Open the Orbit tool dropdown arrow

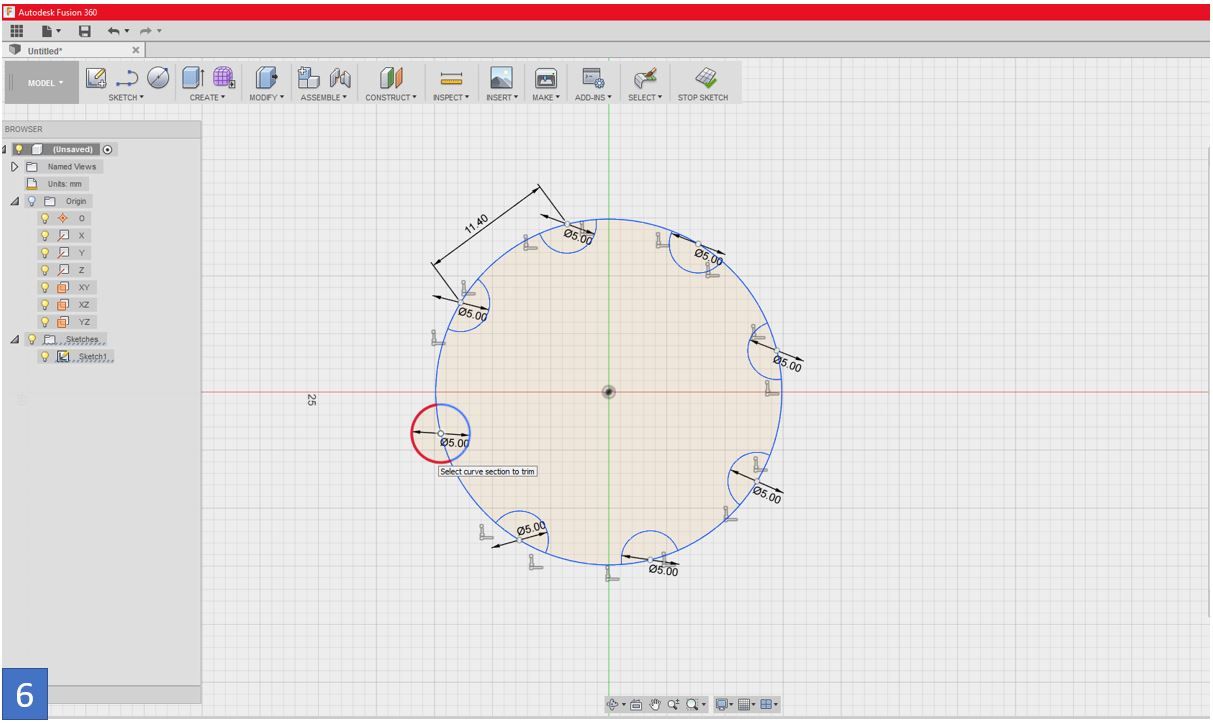pyautogui.click(x=624, y=706)
